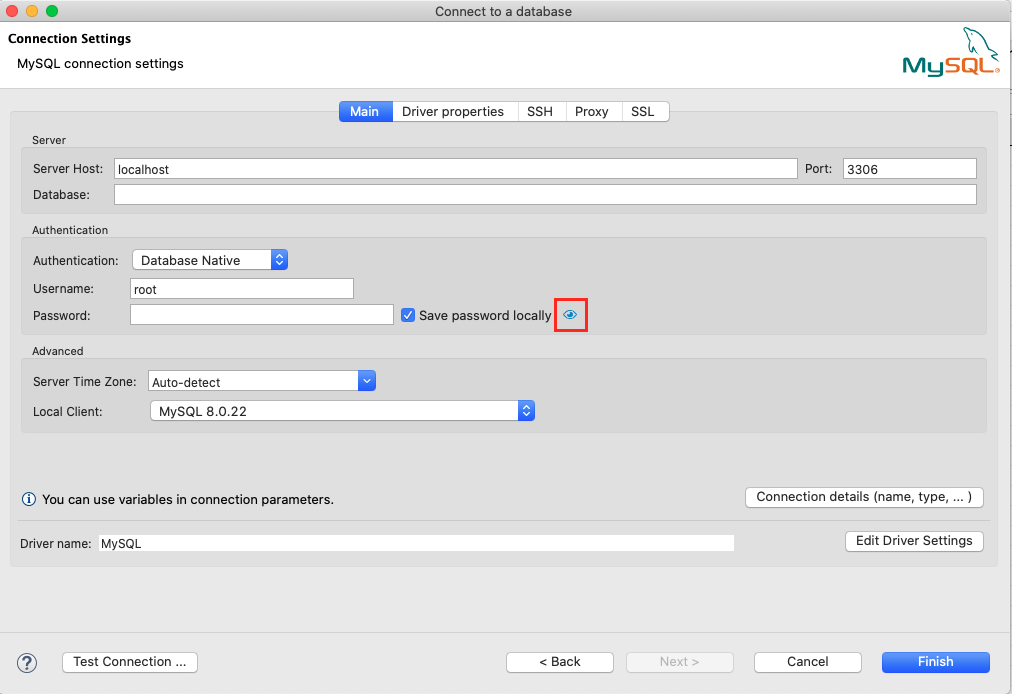Uncheck Save password locally checkbox
The image size is (1012, 694).
408,315
